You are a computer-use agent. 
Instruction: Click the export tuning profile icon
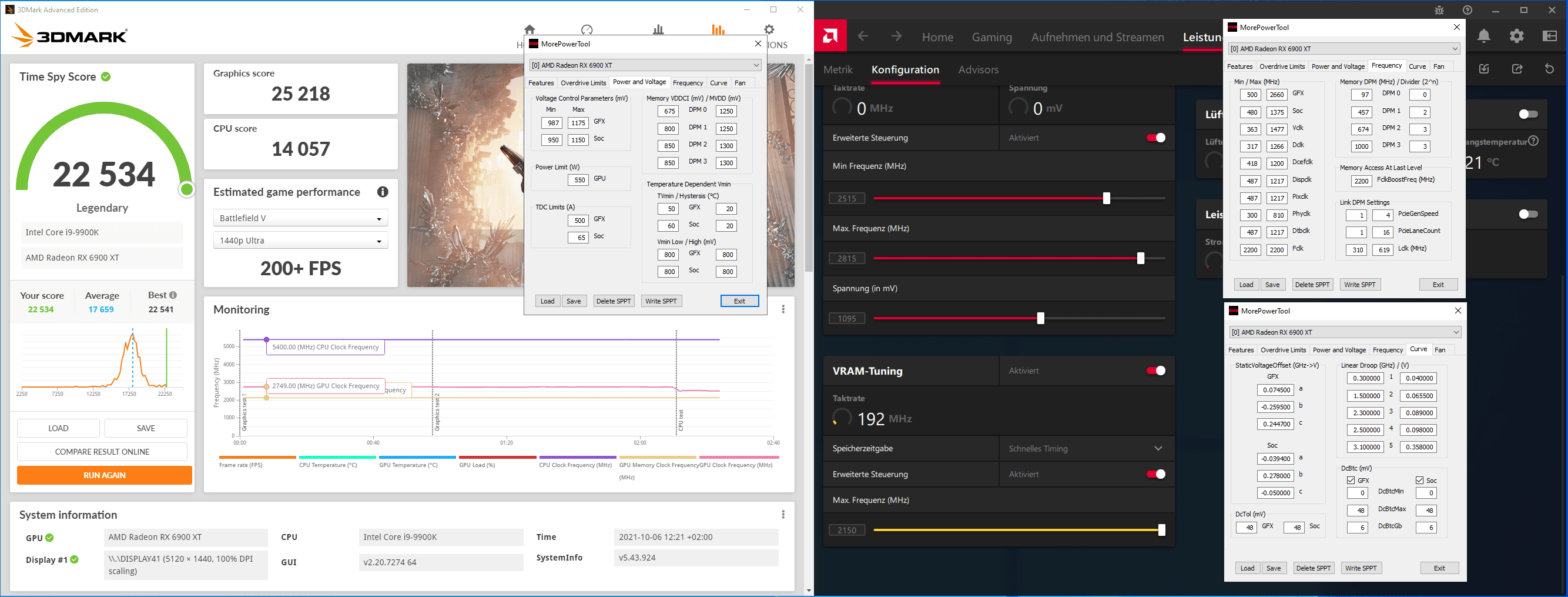point(1517,69)
